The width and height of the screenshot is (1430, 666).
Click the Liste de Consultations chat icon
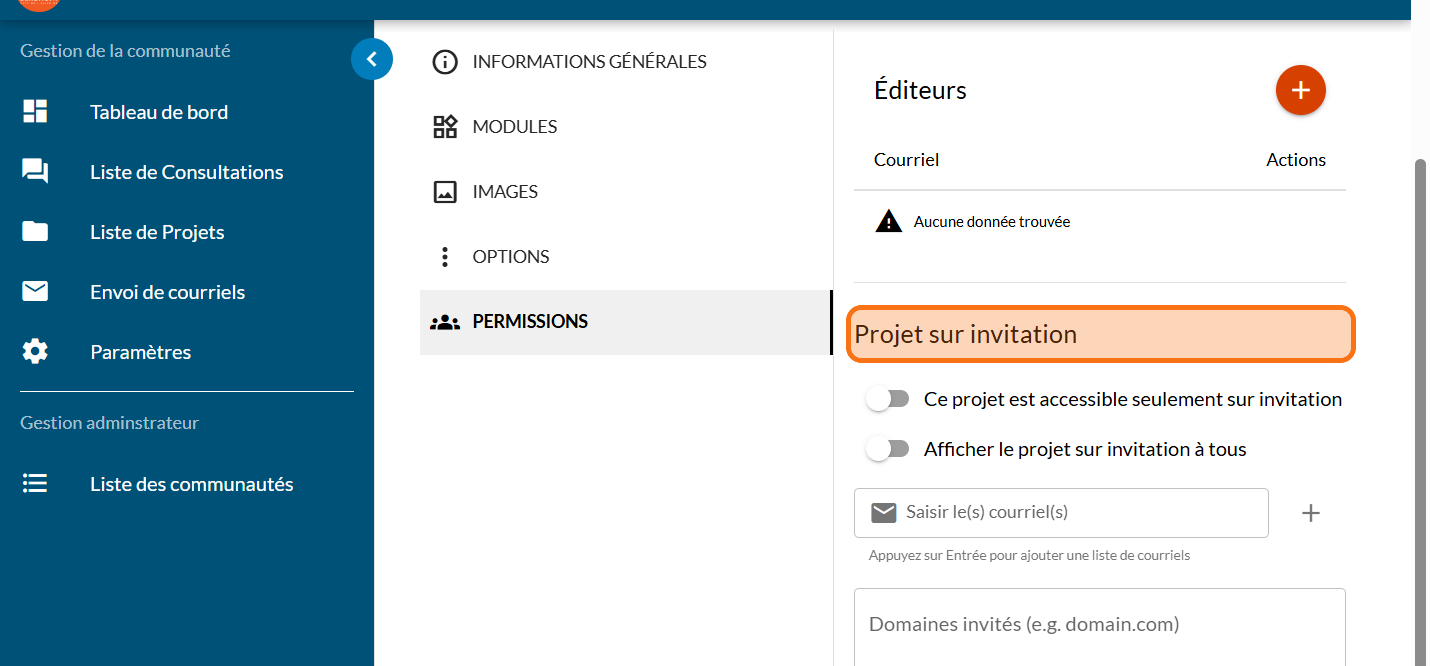point(35,172)
